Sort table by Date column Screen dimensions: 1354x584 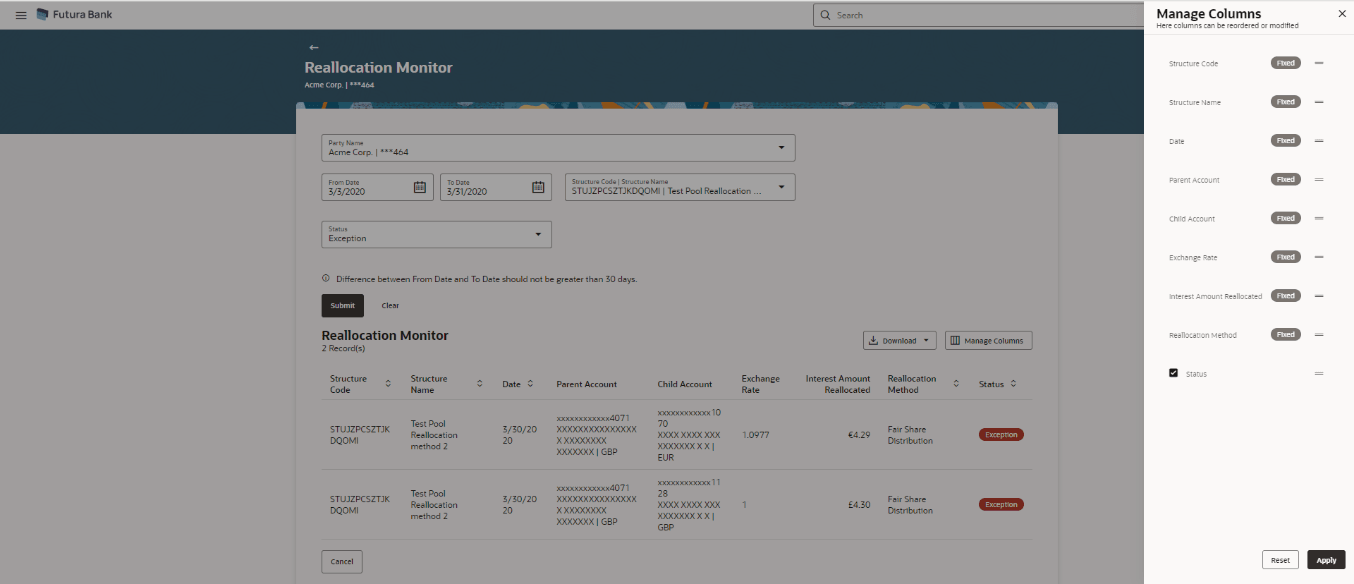click(530, 384)
